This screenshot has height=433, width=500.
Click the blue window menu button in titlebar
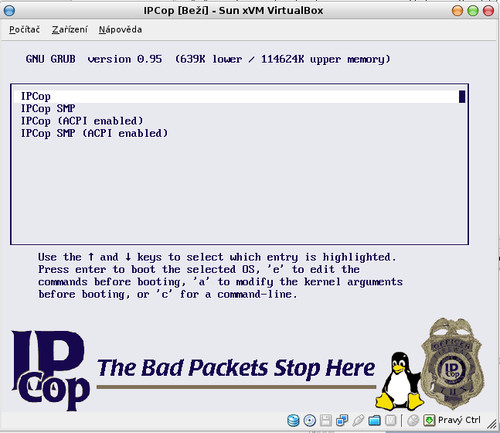coord(9,11)
